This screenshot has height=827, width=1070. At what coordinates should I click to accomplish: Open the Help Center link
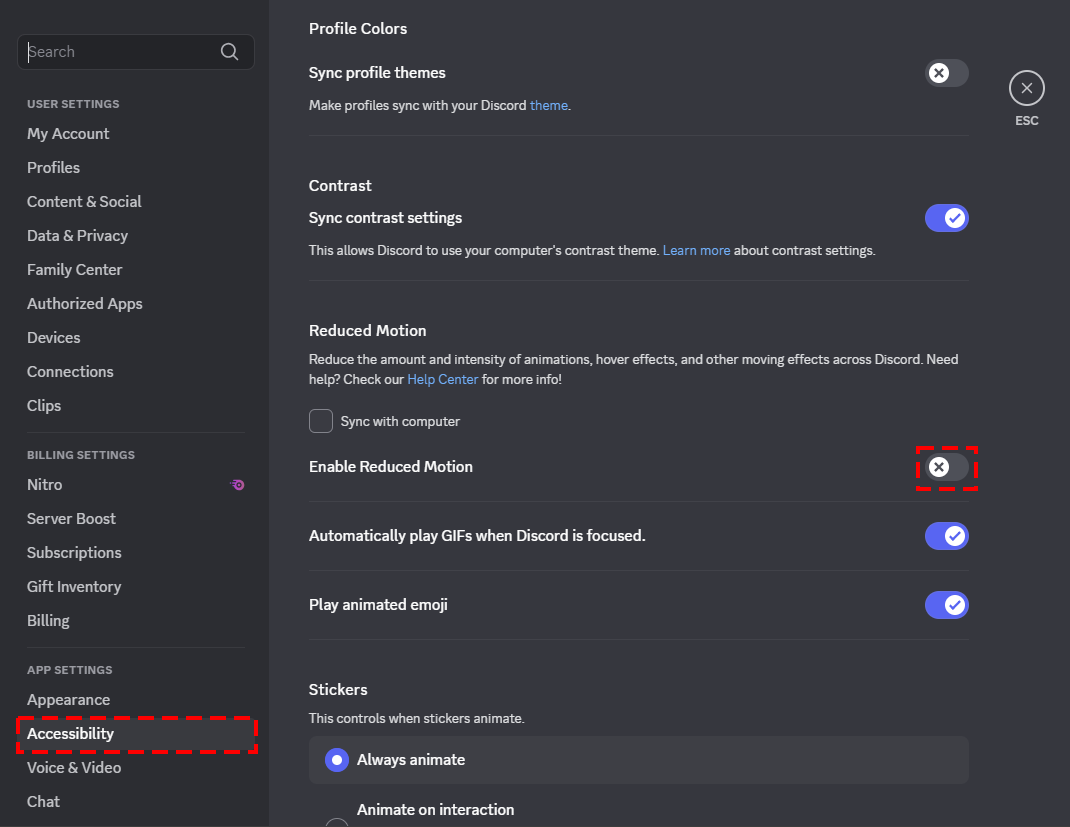pos(443,378)
